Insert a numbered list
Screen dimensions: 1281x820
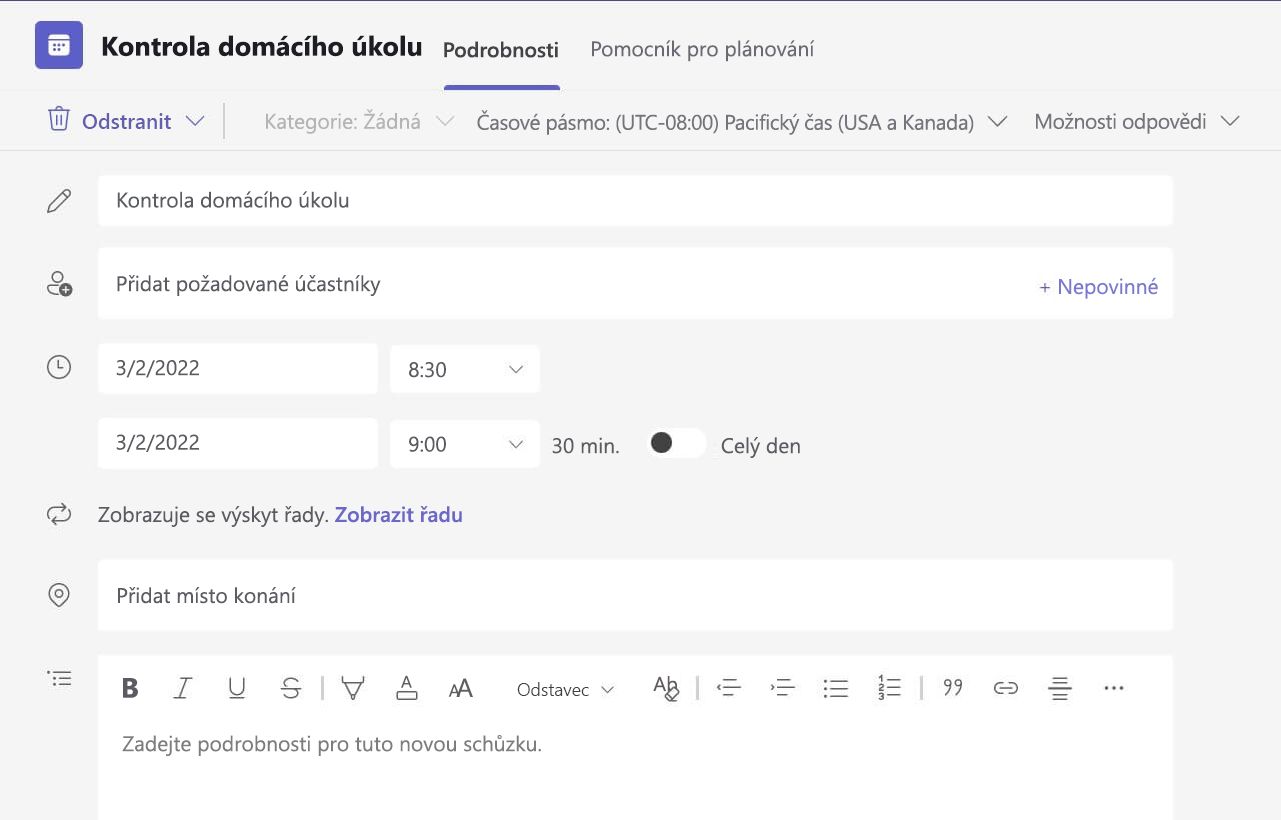[x=889, y=688]
